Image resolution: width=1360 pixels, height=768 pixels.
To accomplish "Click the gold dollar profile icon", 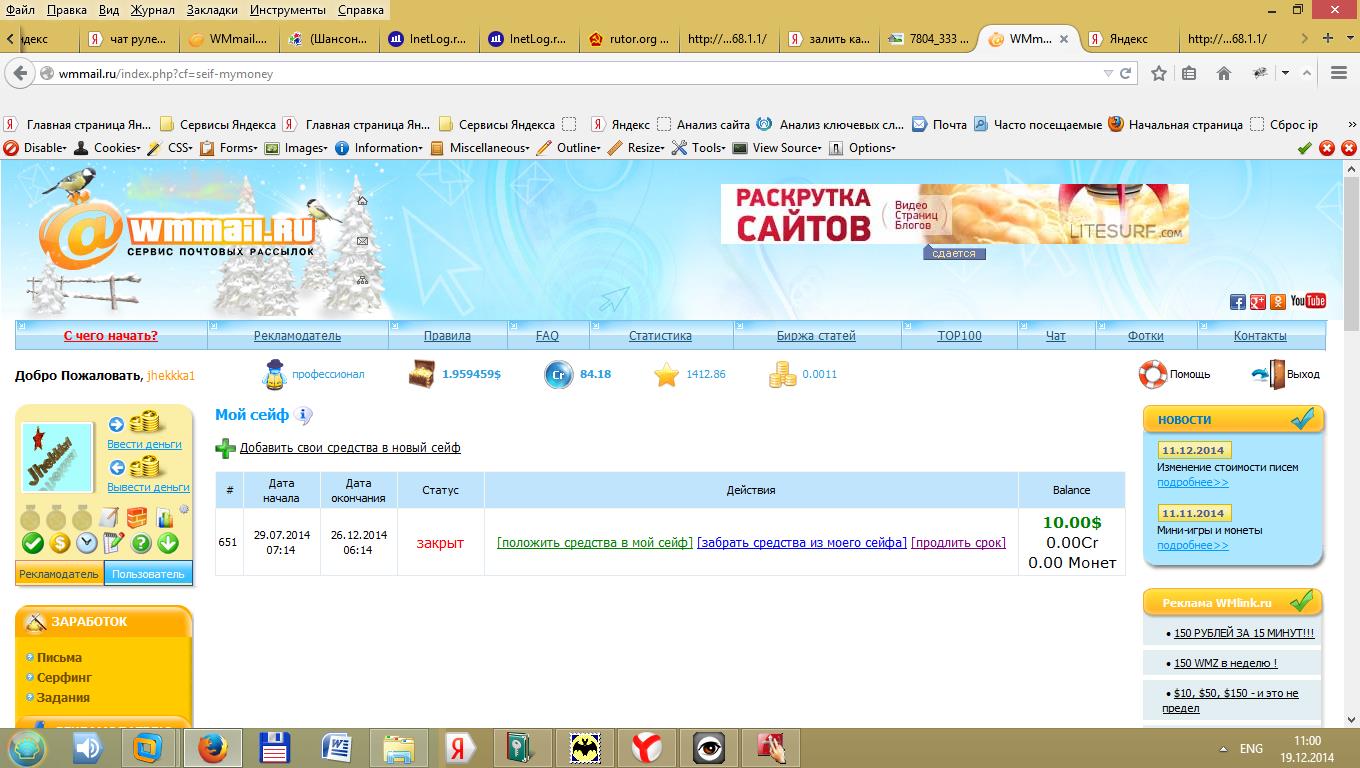I will pos(59,543).
